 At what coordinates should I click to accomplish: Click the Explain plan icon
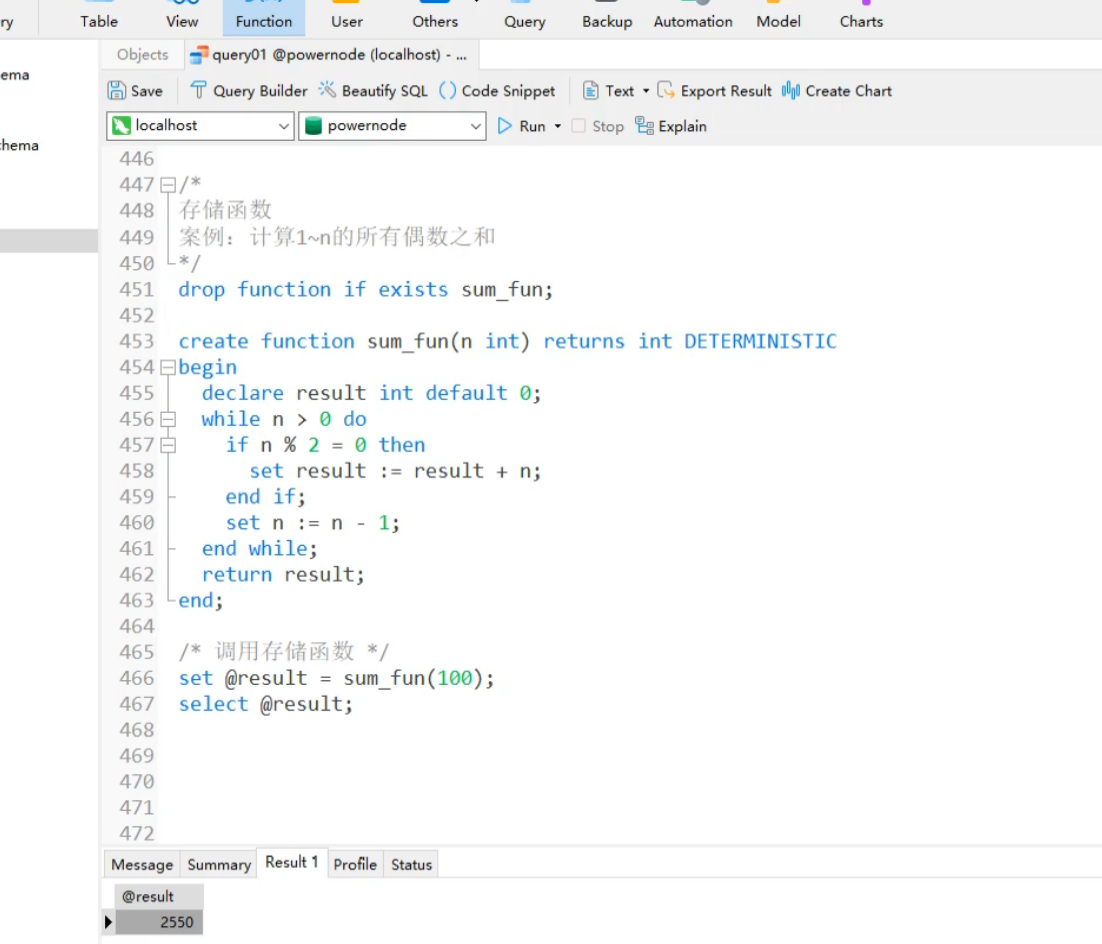[x=644, y=126]
